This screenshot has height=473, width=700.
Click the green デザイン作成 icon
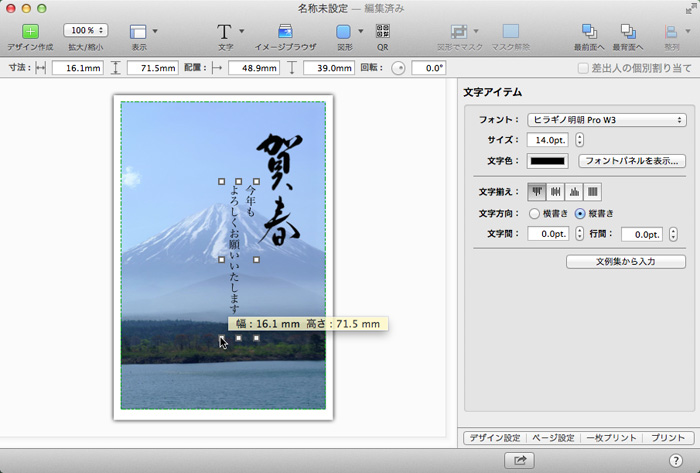30,32
